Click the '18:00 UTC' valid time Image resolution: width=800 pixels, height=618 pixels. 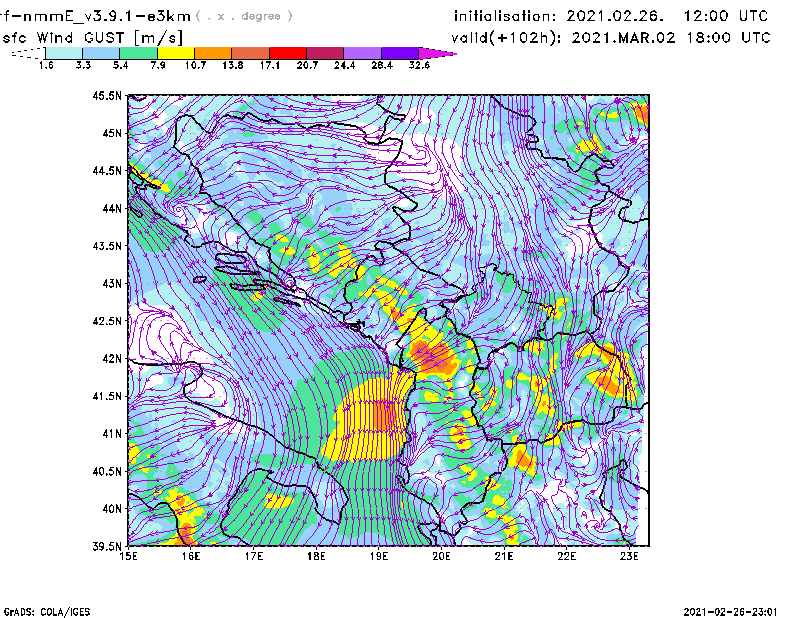[x=728, y=38]
